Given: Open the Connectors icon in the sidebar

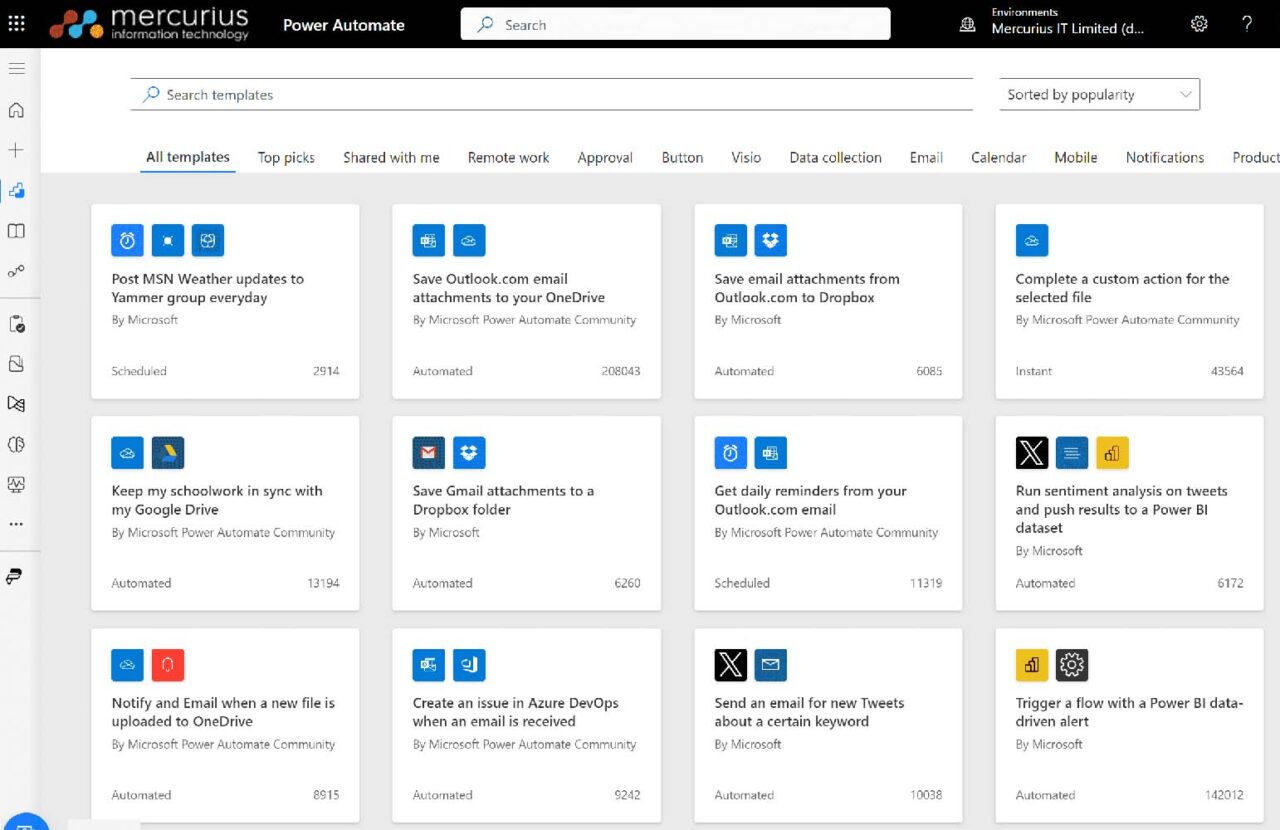Looking at the screenshot, I should (x=15, y=271).
